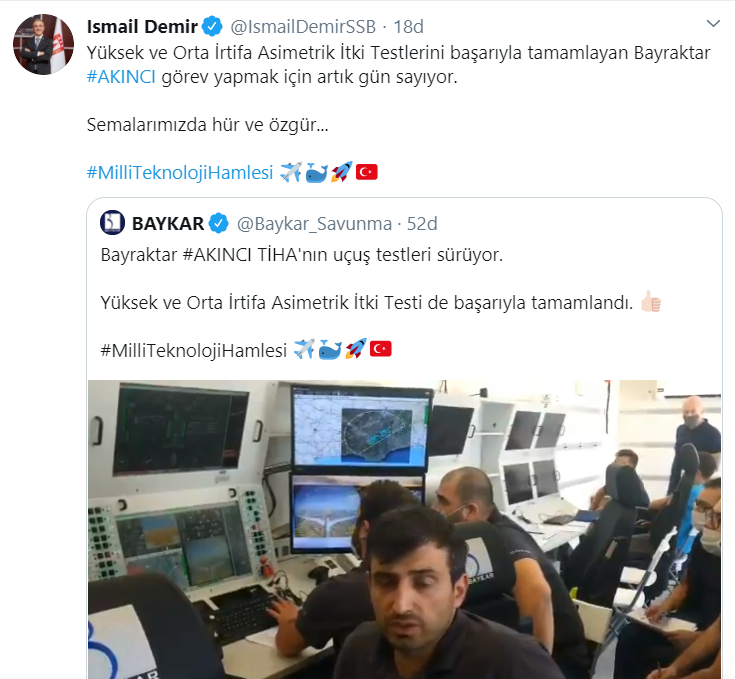Click the Turkish flag emoji in main tweet
Viewport: 735px width, 679px height.
pos(367,172)
